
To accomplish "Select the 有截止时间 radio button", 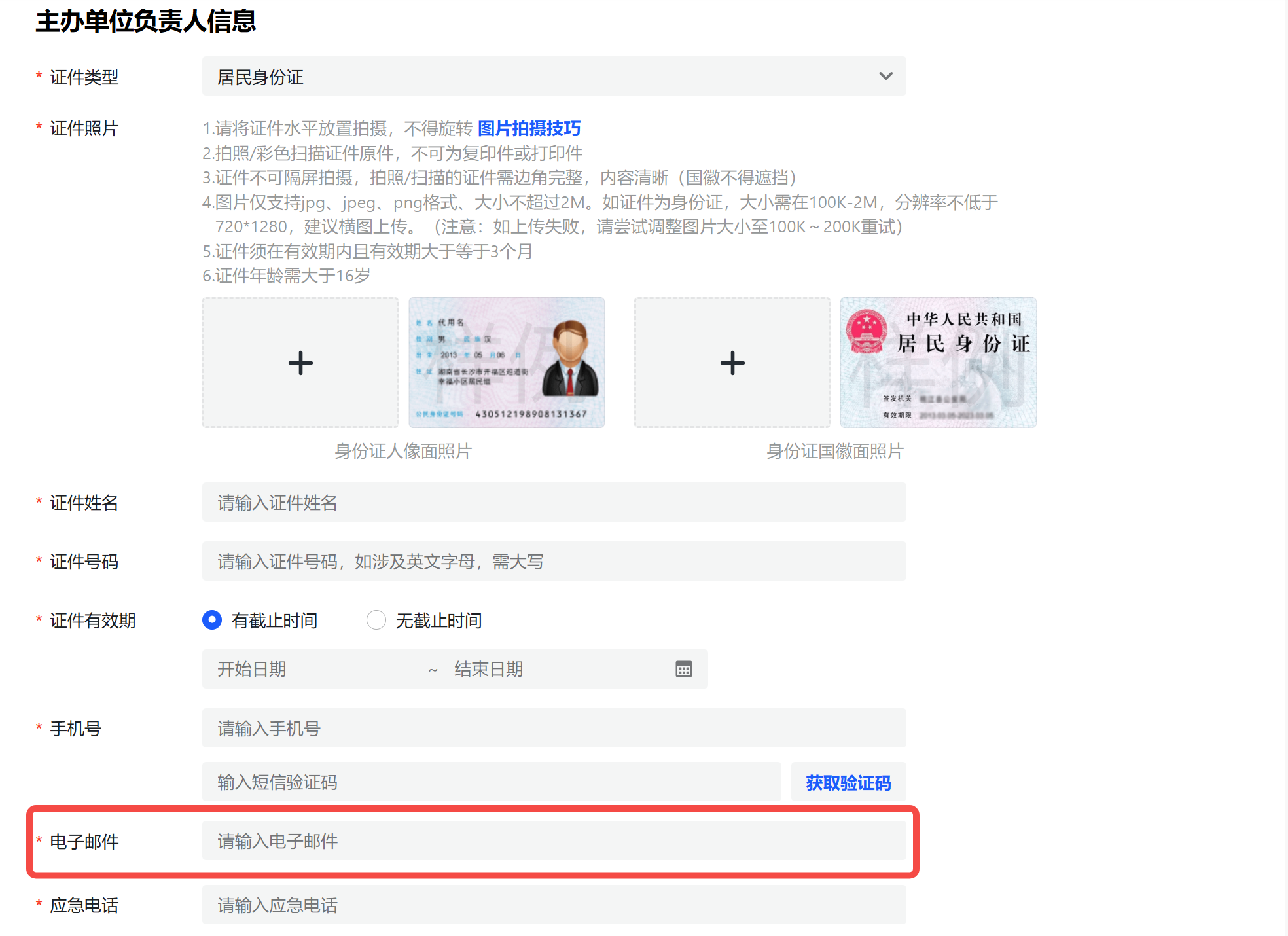I will click(x=212, y=620).
